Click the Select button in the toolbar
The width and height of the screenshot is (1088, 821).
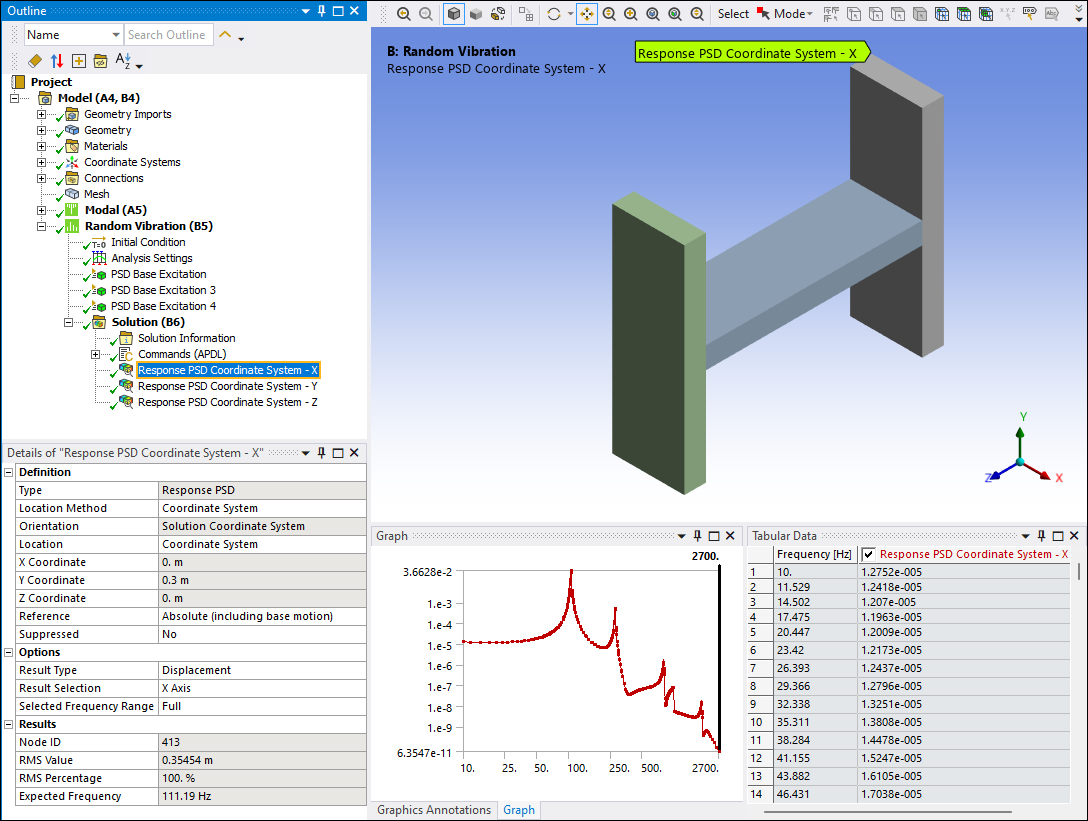tap(733, 14)
